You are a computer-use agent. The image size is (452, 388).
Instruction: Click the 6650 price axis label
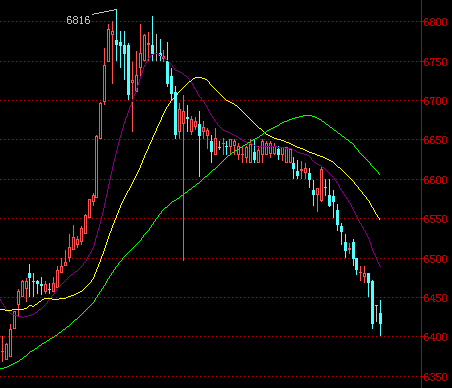click(435, 140)
